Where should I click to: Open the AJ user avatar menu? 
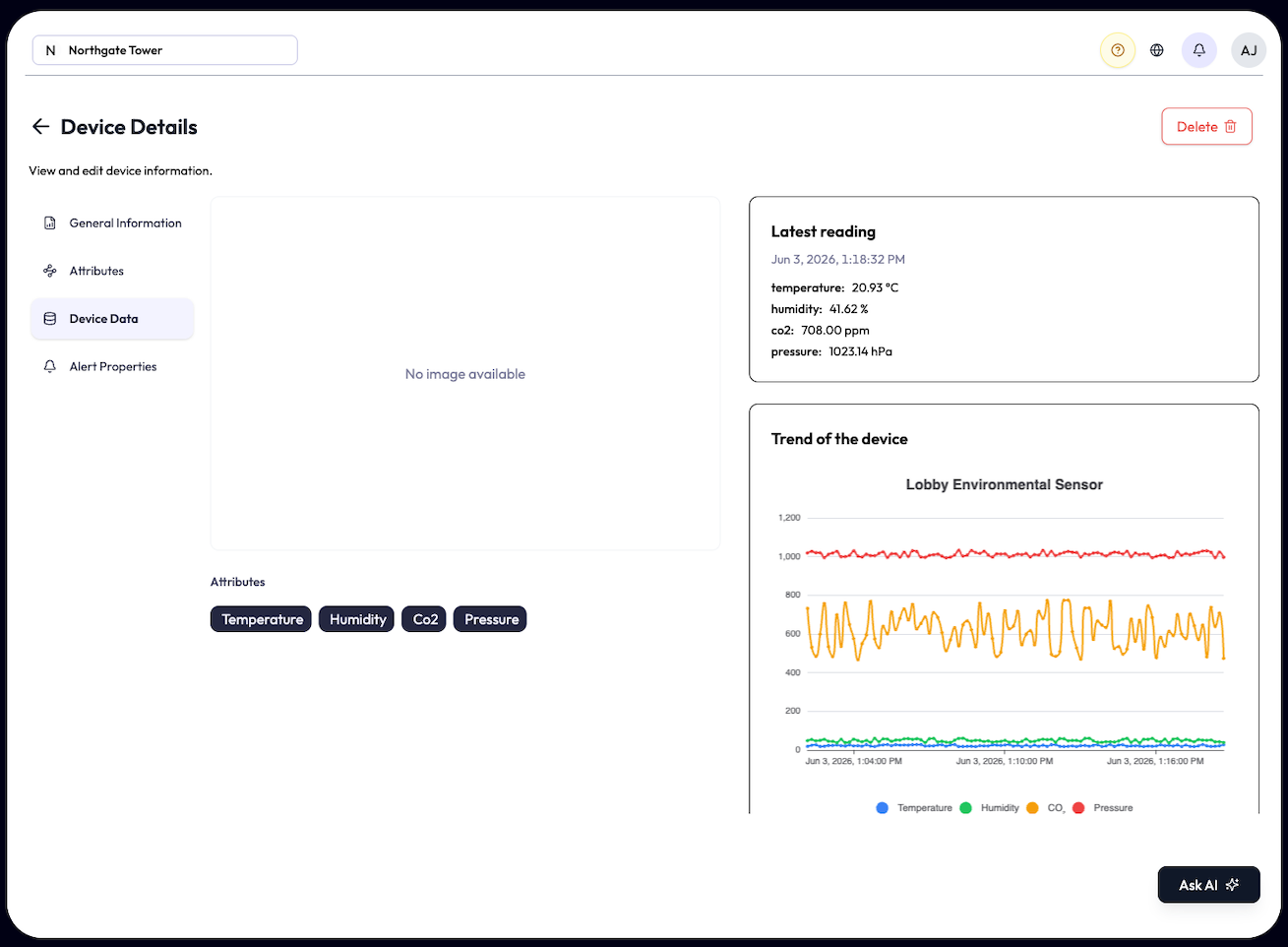point(1249,50)
